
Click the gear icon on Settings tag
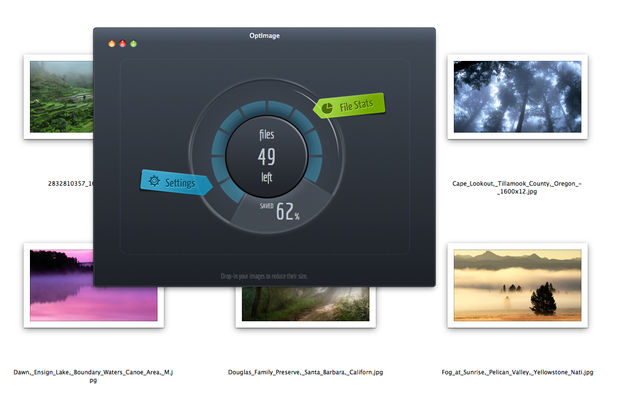tap(154, 181)
